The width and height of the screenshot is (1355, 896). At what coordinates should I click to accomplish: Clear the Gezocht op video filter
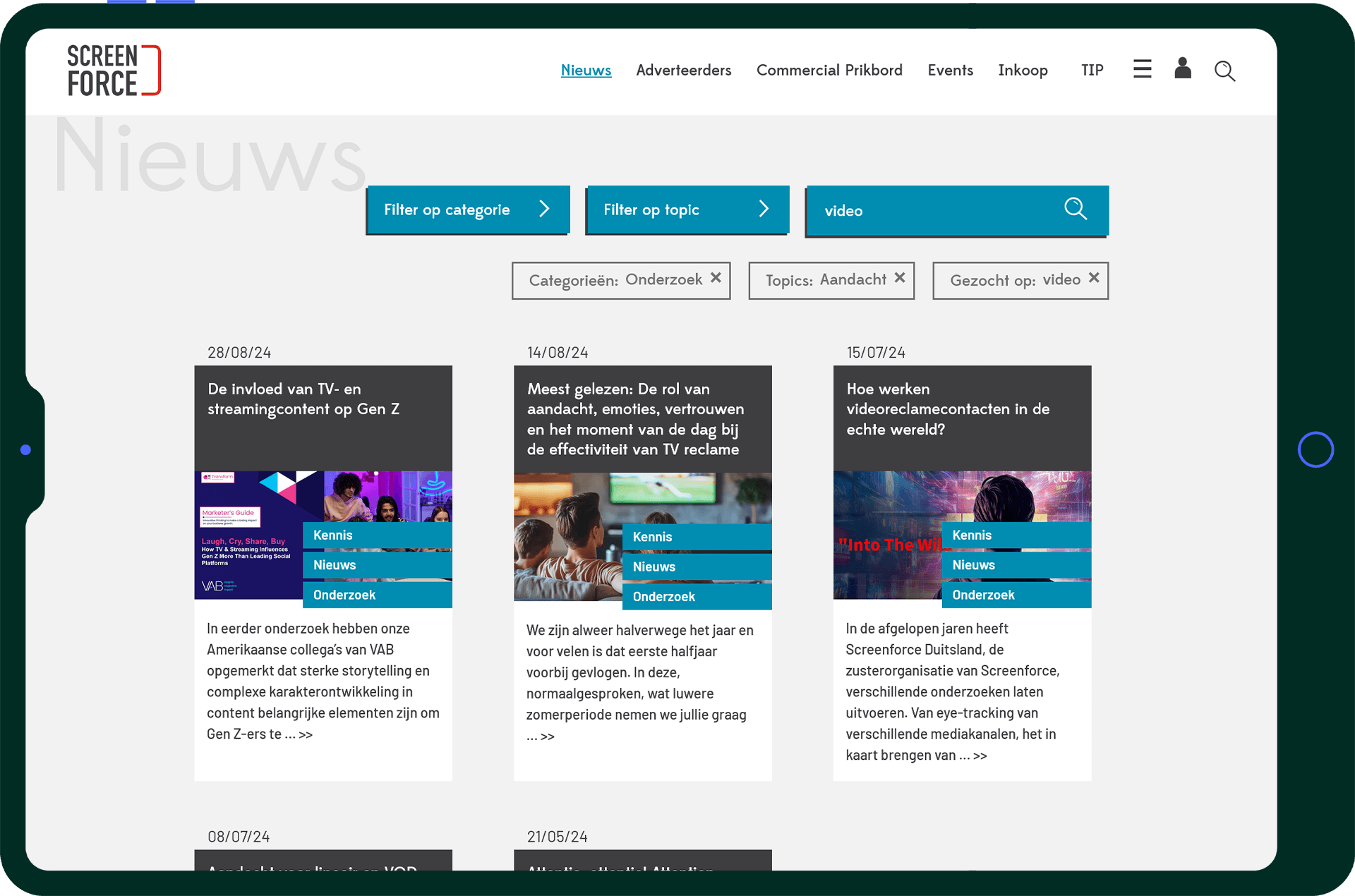coord(1094,278)
